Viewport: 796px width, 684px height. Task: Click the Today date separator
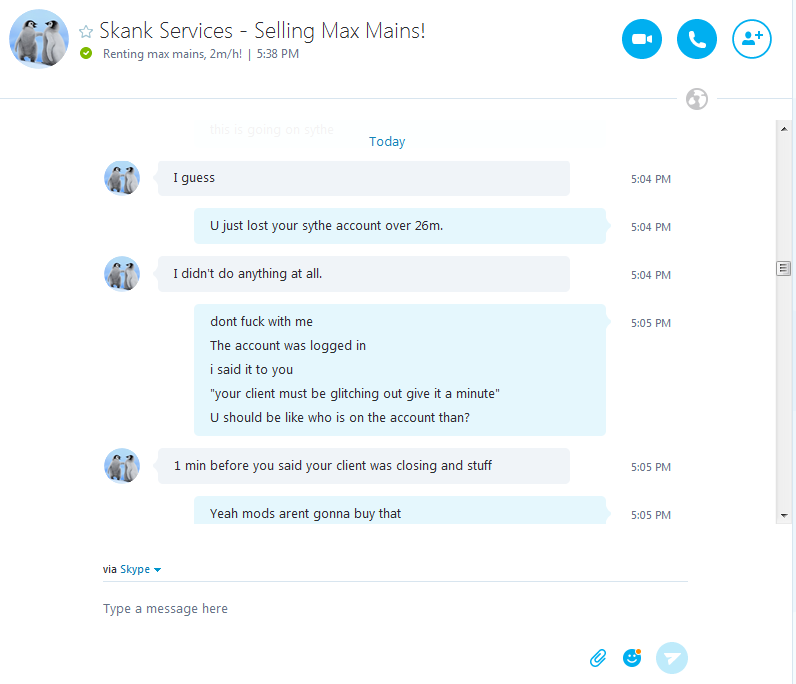coord(387,142)
